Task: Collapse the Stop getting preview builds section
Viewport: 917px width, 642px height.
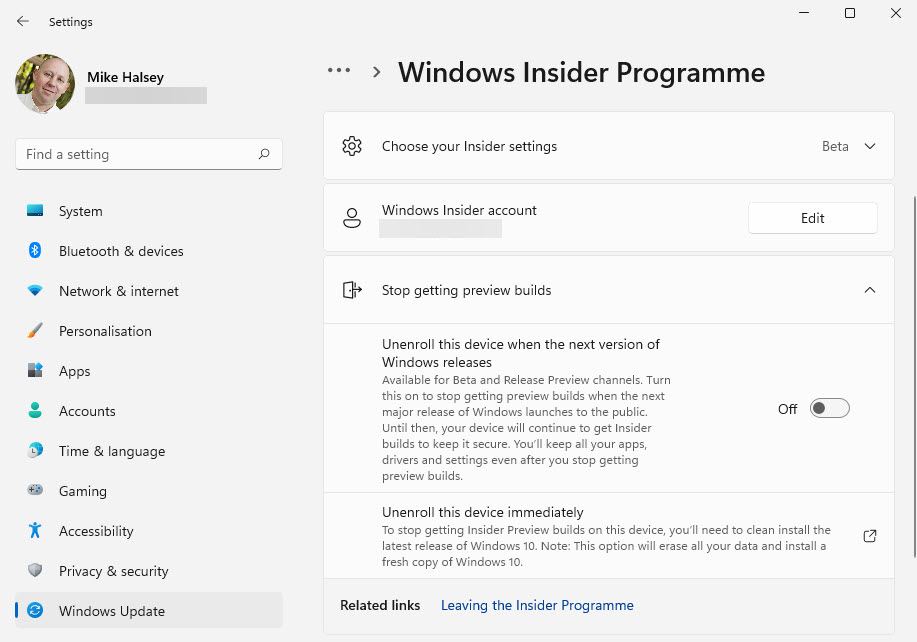Action: tap(869, 290)
